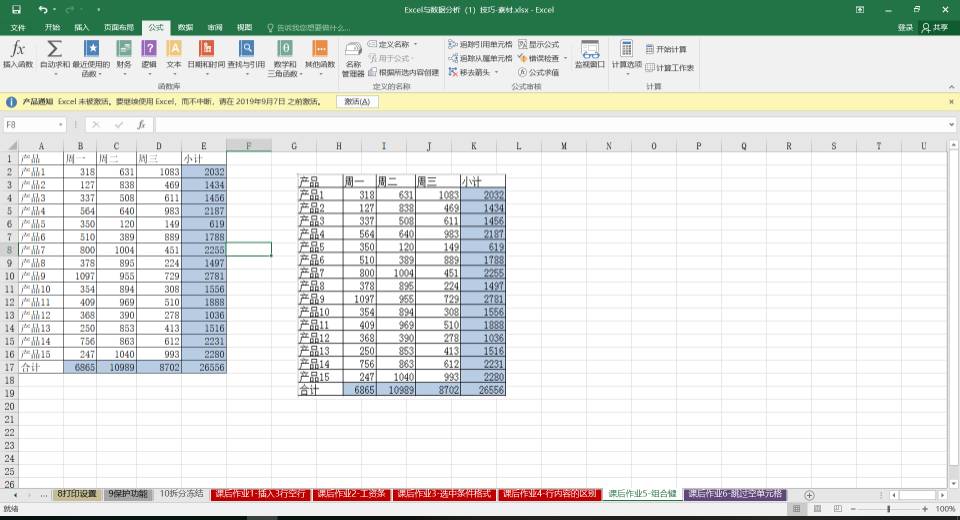Open sheet tab 9保护功能
The width and height of the screenshot is (960, 520).
[x=128, y=494]
